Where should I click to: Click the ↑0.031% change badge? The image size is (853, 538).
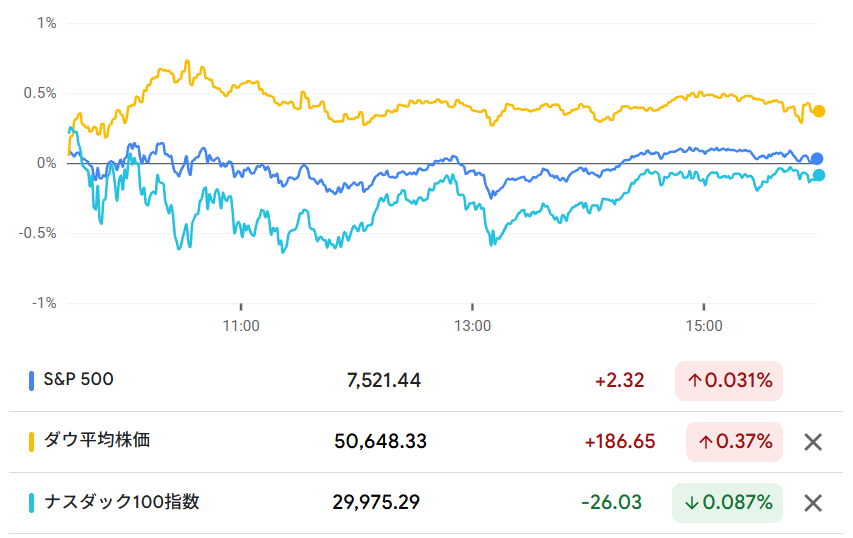click(x=729, y=381)
